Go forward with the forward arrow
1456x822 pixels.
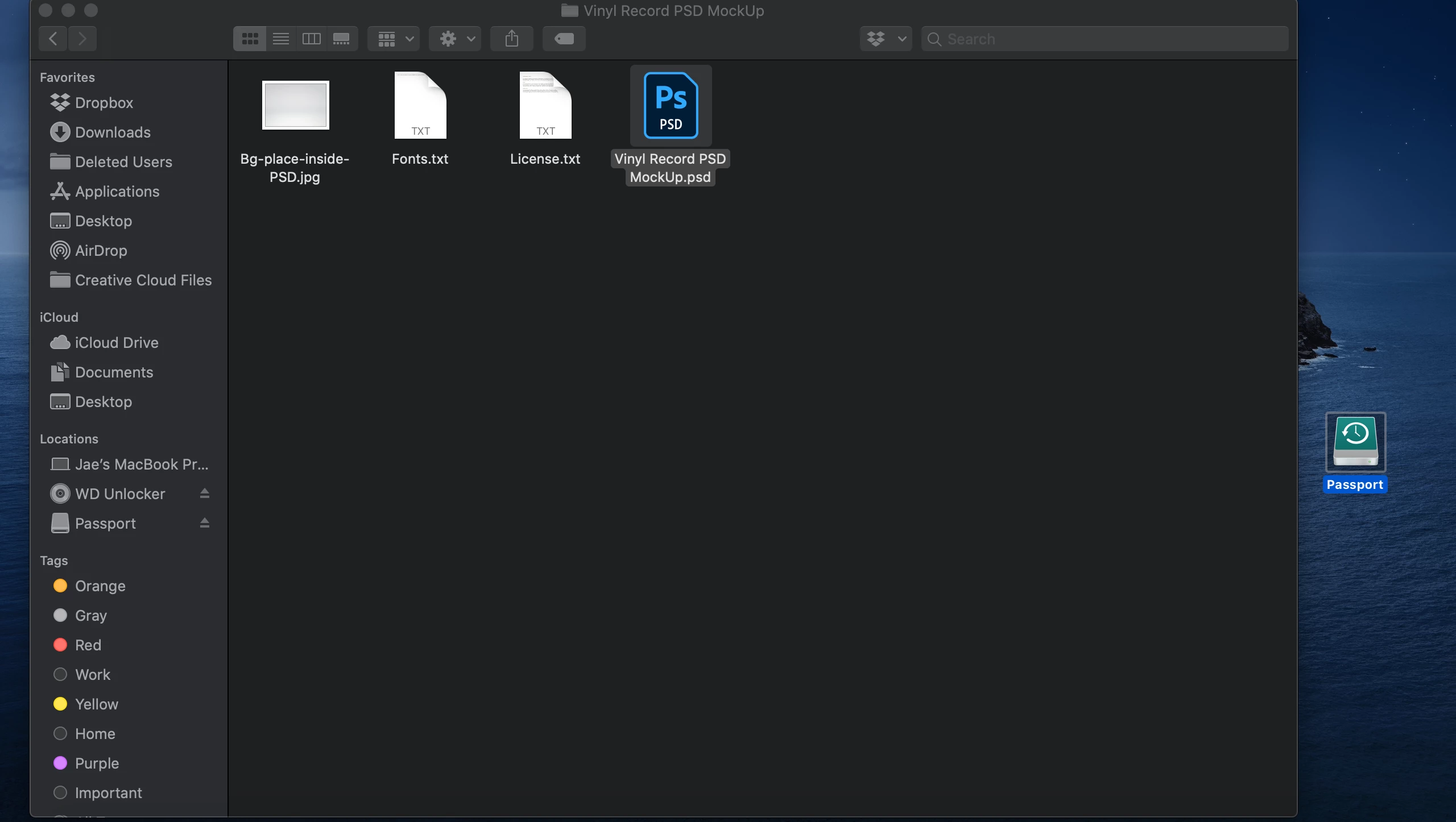[82, 39]
